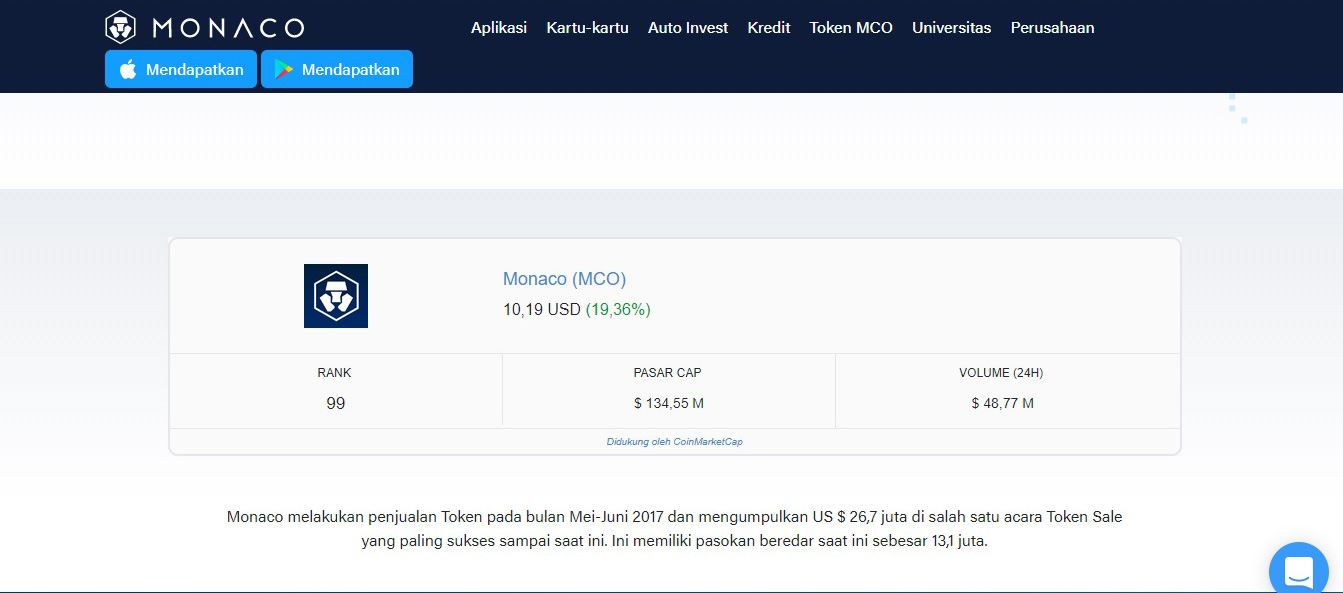Click the Monaco logo in header
This screenshot has width=1343, height=593.
205,27
